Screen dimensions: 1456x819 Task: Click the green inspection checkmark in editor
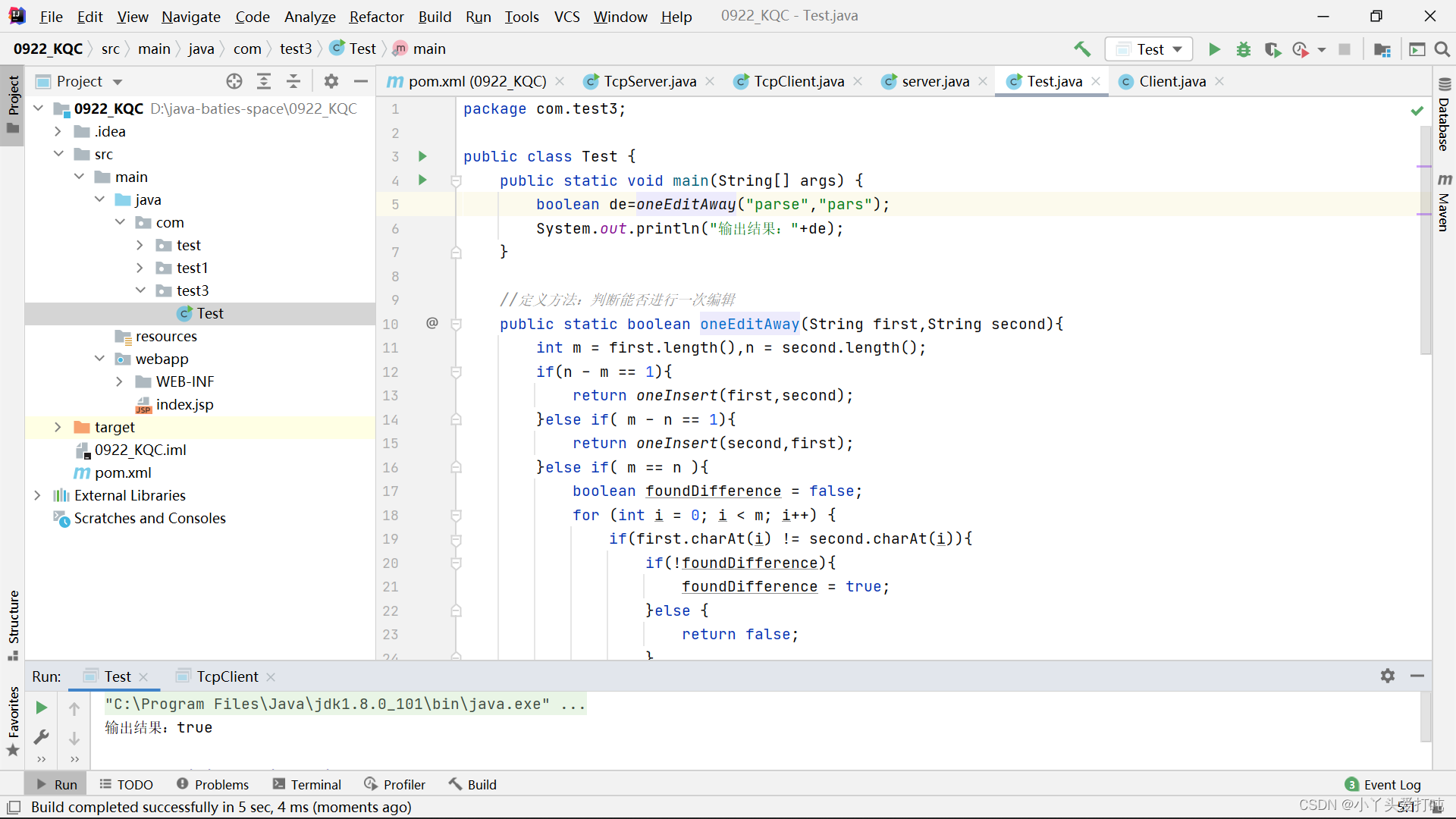1417,111
